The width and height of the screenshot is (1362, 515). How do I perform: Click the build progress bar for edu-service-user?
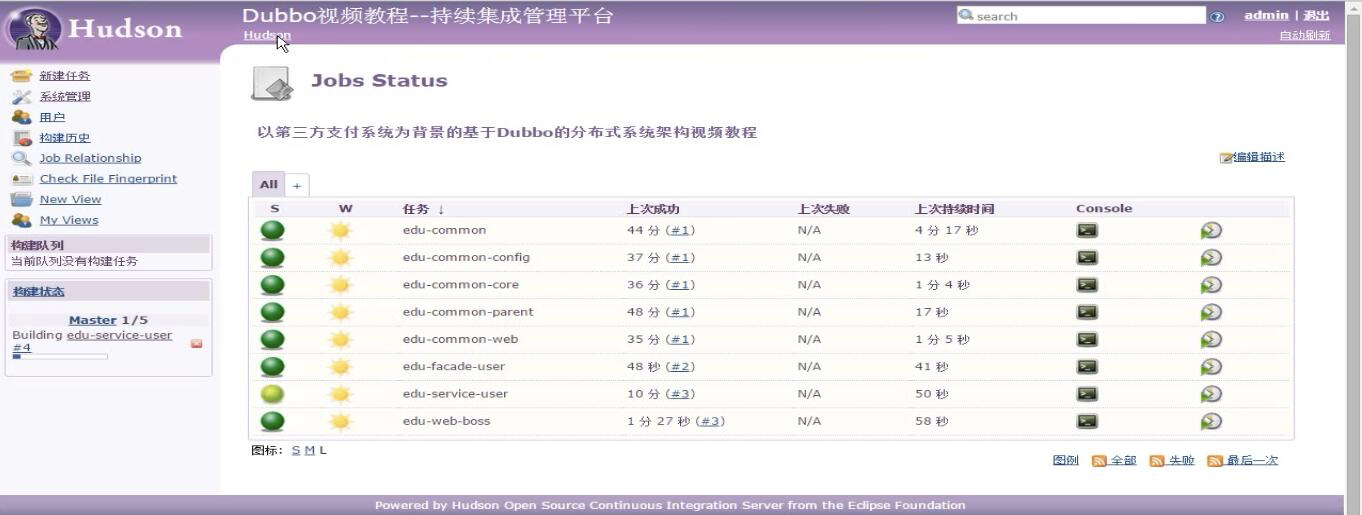60,357
